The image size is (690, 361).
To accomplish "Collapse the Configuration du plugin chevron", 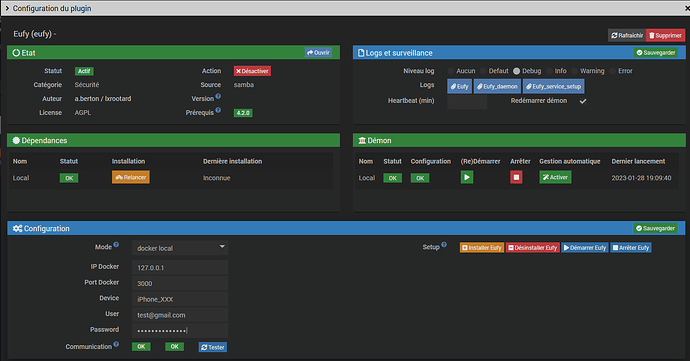I will tap(7, 8).
